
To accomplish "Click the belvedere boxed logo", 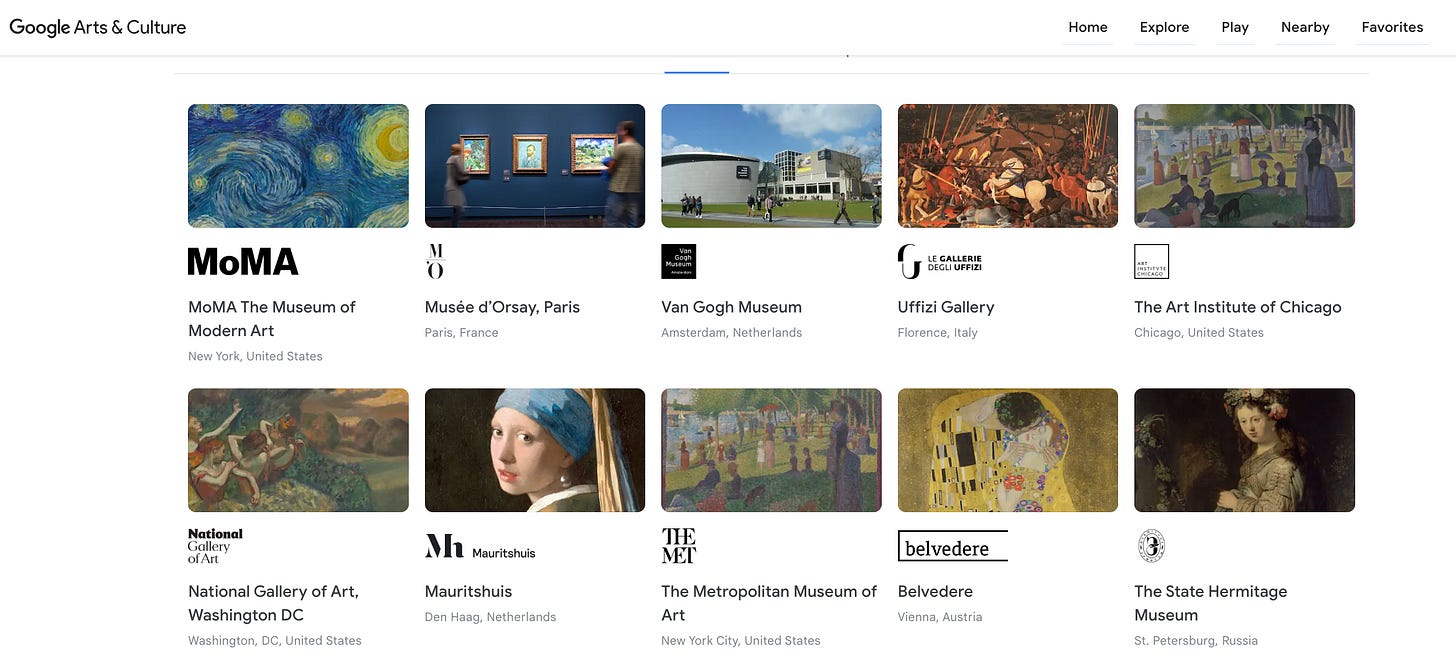I will (x=953, y=546).
